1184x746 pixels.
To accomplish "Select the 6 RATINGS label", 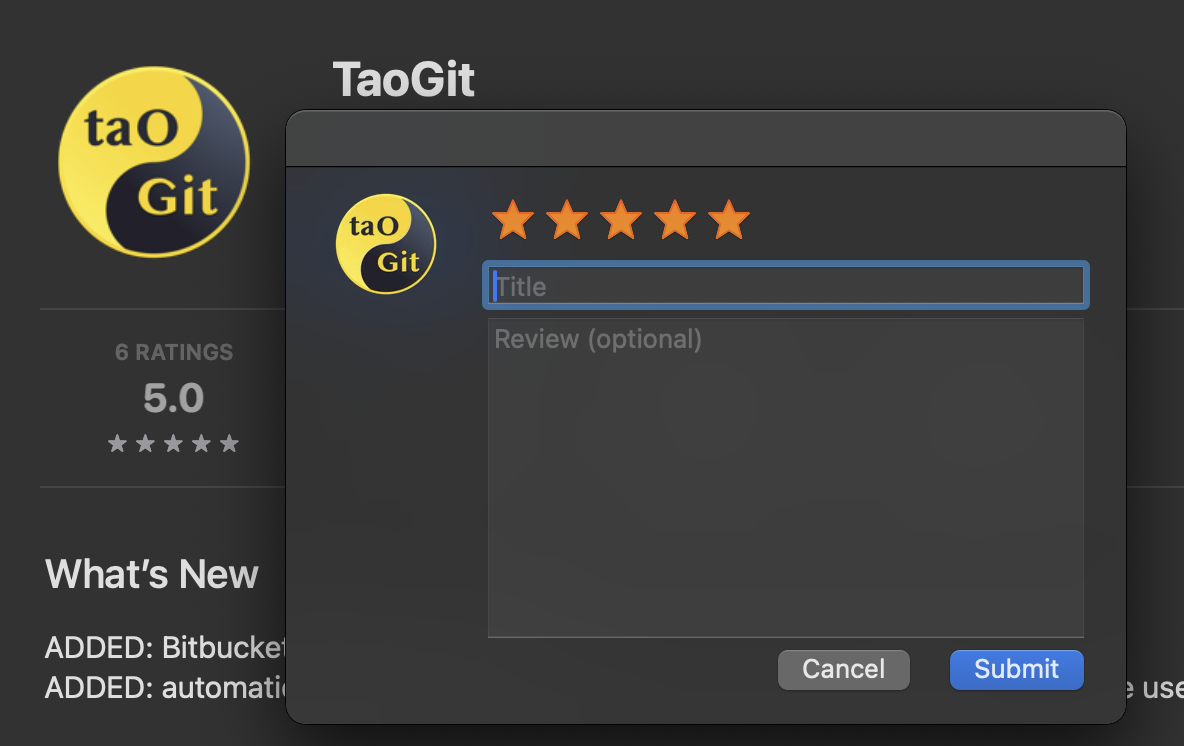I will 174,353.
